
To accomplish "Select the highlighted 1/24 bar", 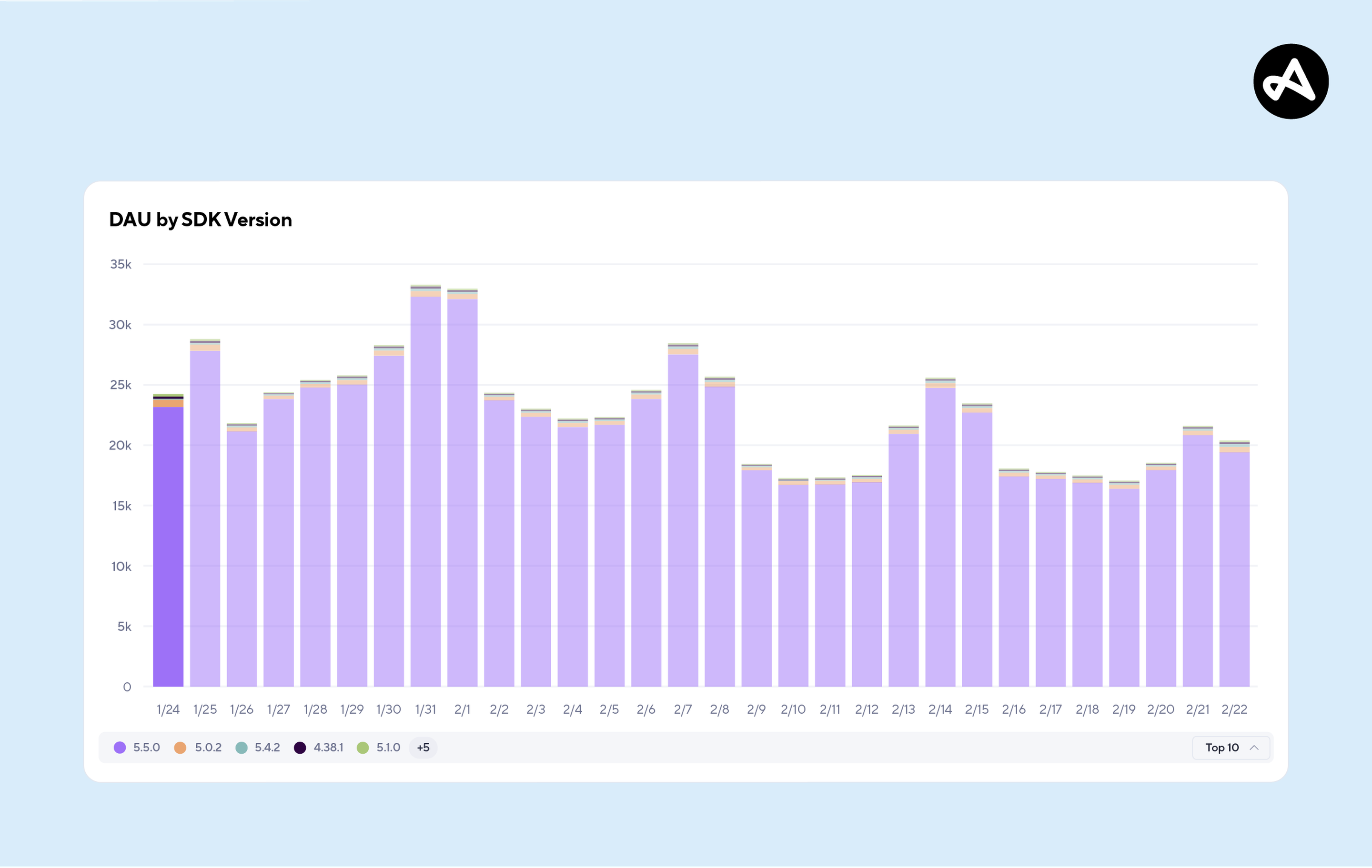I will (x=168, y=540).
